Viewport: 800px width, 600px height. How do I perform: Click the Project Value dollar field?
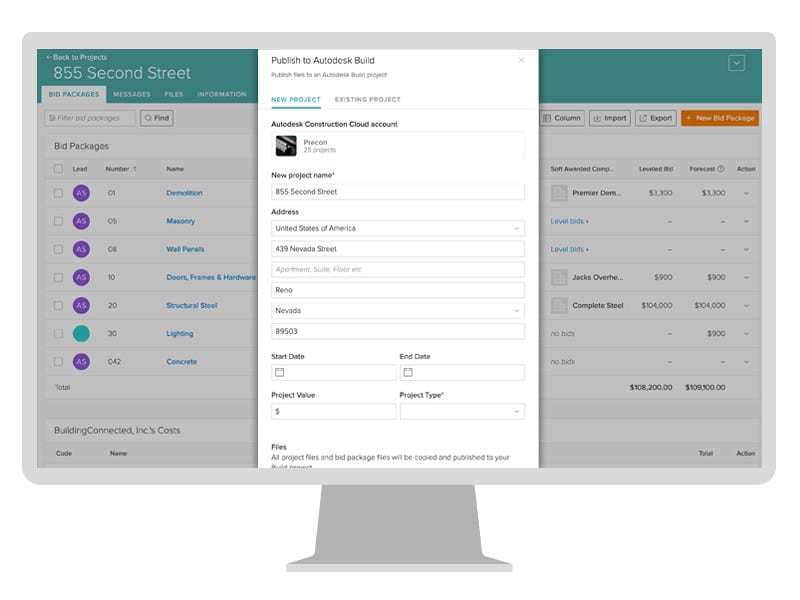333,411
